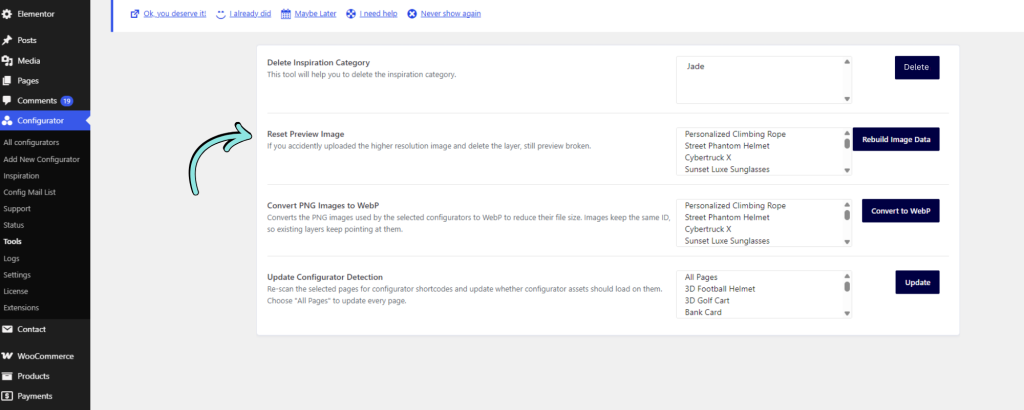Viewport: 1024px width, 410px height.
Task: Go to All configurators submenu
Action: point(31,142)
